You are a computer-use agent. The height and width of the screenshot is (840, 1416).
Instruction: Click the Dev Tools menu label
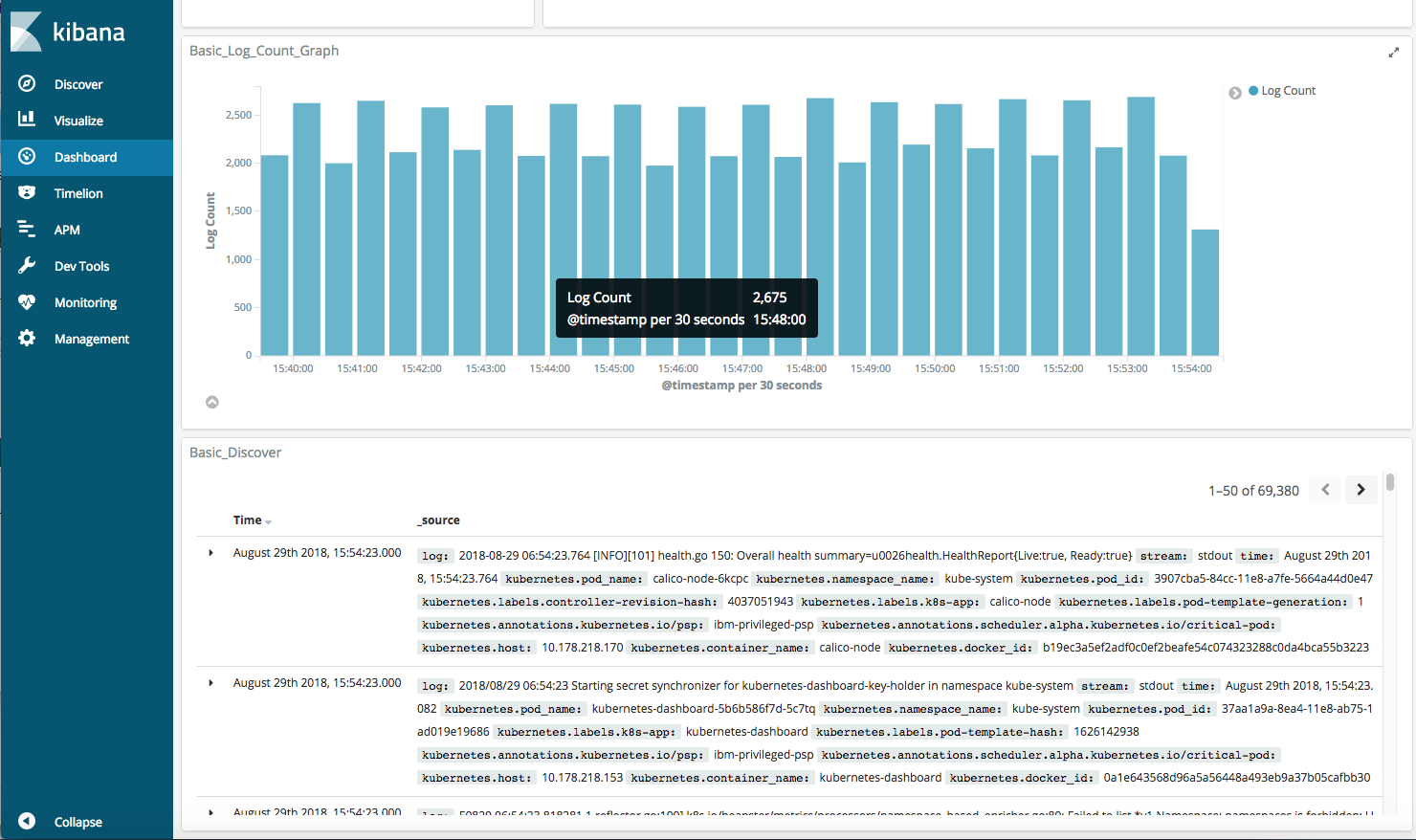81,266
